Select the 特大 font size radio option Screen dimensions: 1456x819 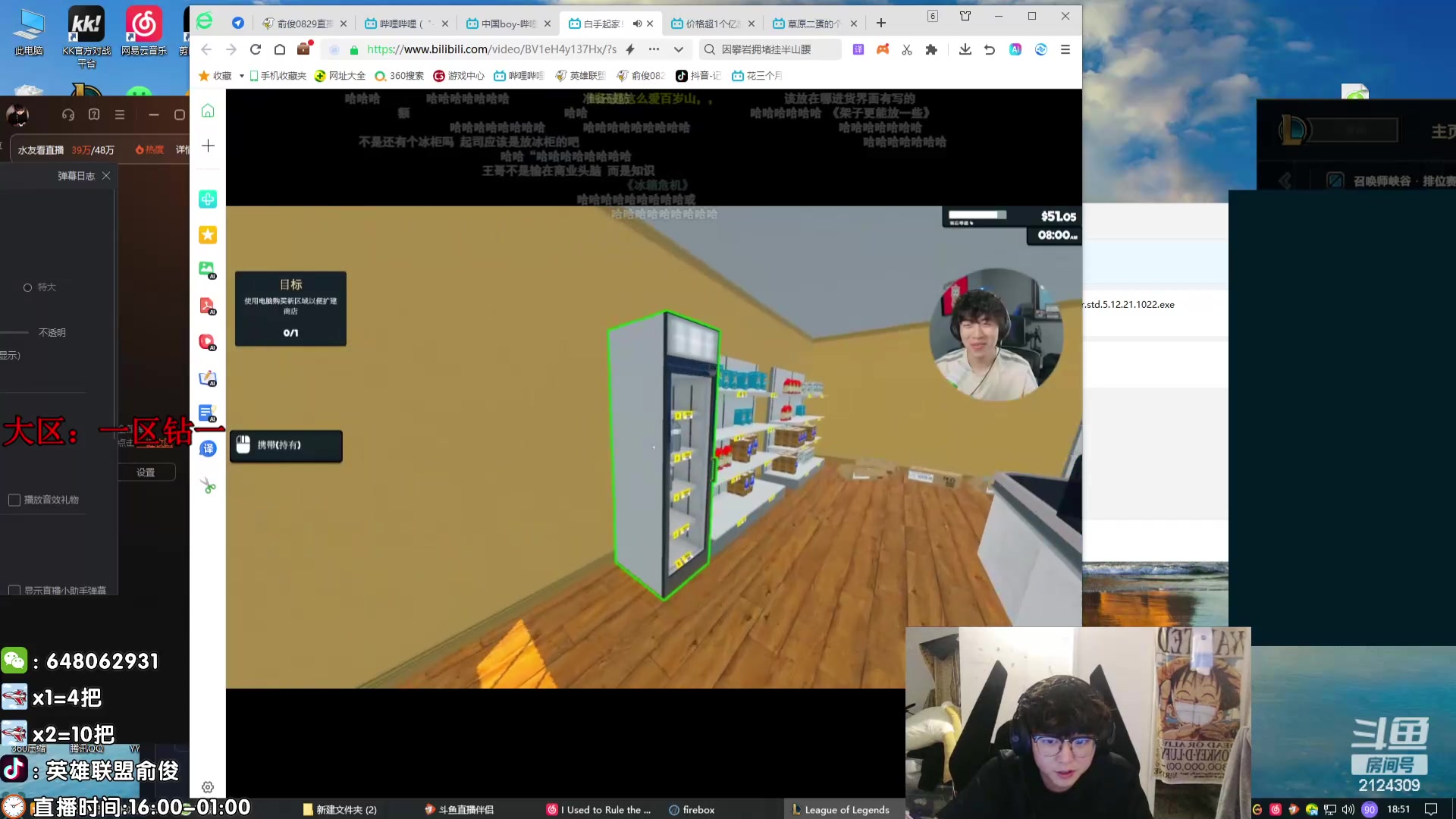click(x=28, y=287)
